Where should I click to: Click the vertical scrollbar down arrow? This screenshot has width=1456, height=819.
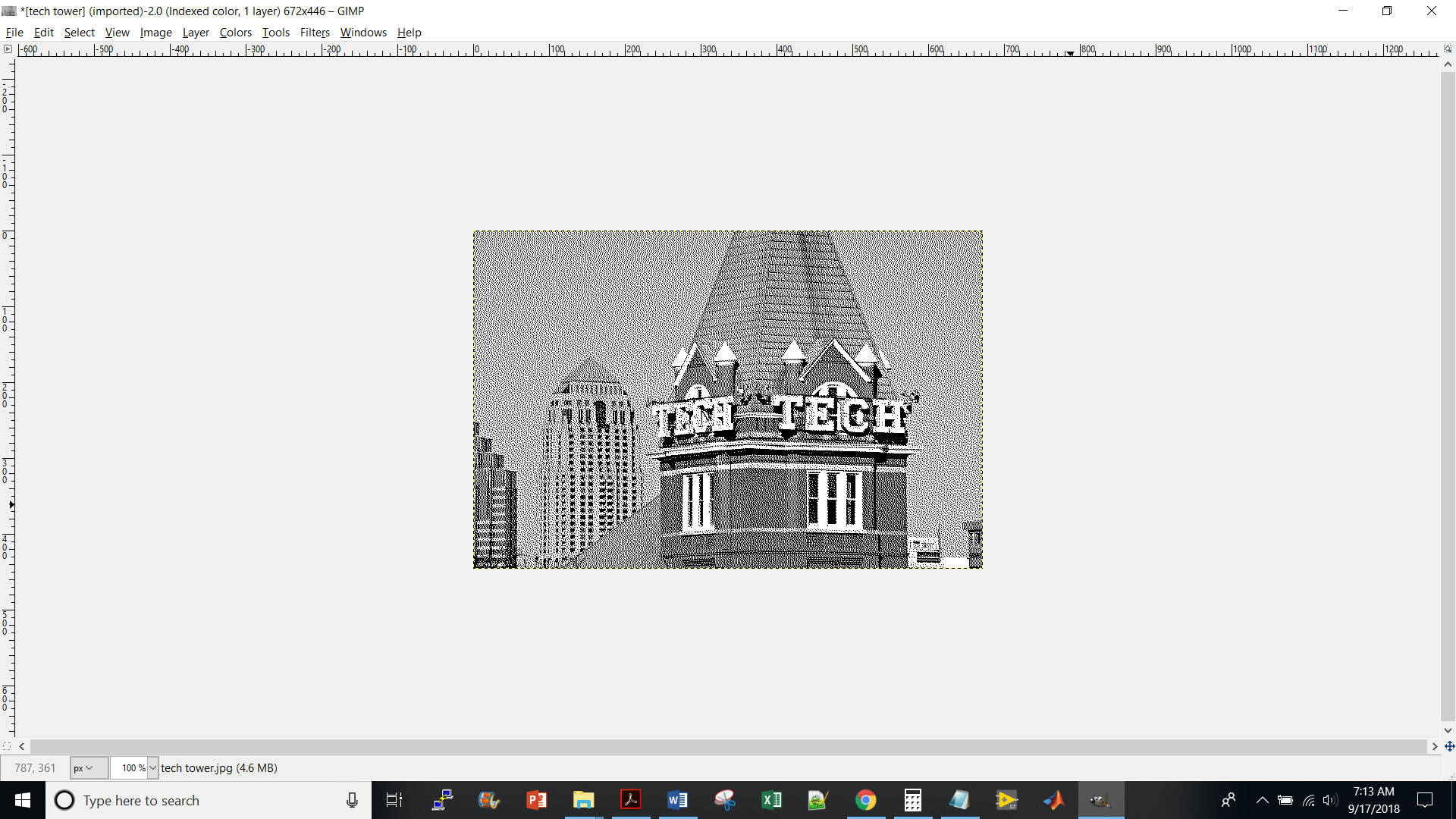point(1448,731)
